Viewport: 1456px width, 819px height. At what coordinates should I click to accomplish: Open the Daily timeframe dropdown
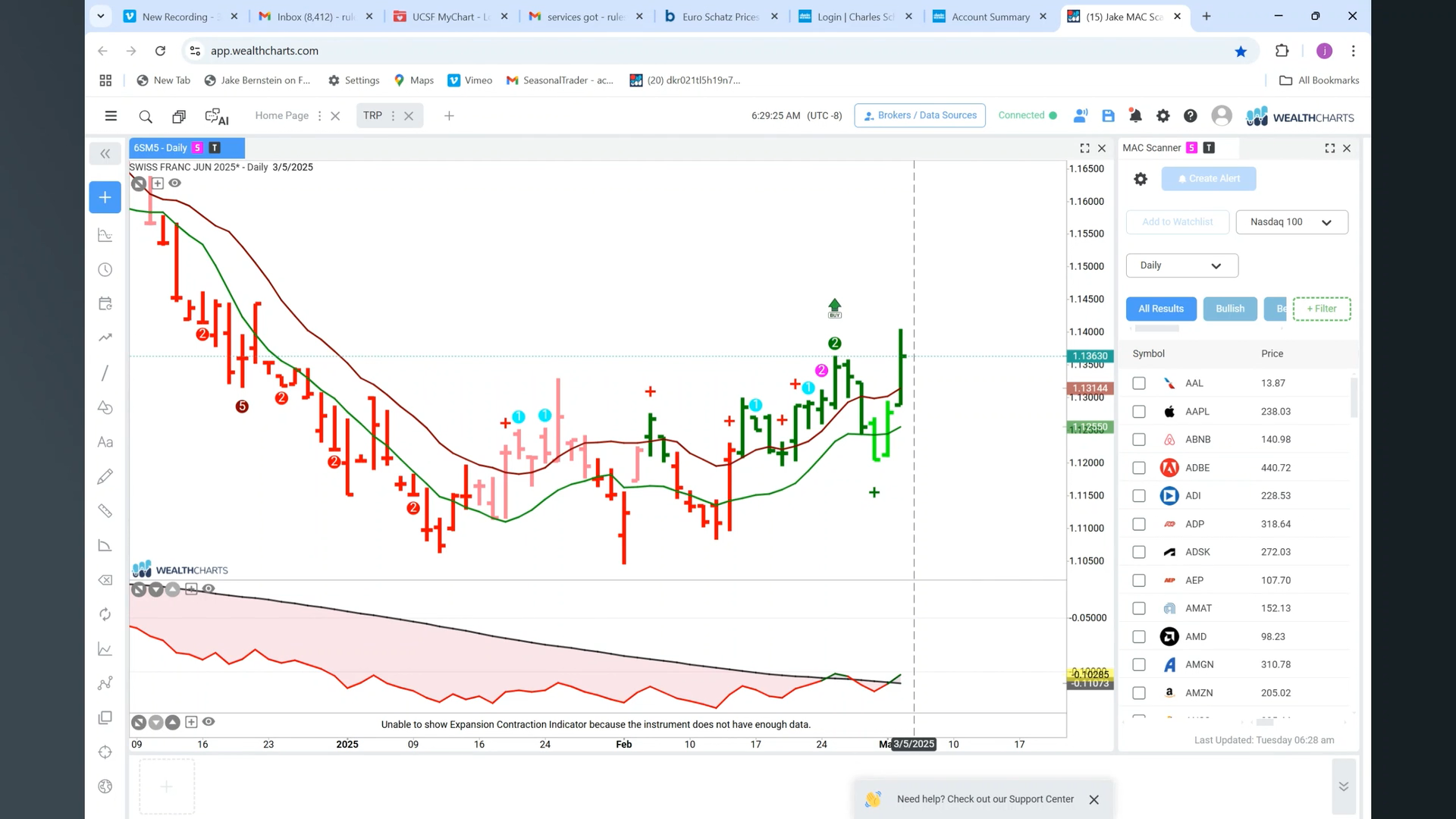point(1181,265)
